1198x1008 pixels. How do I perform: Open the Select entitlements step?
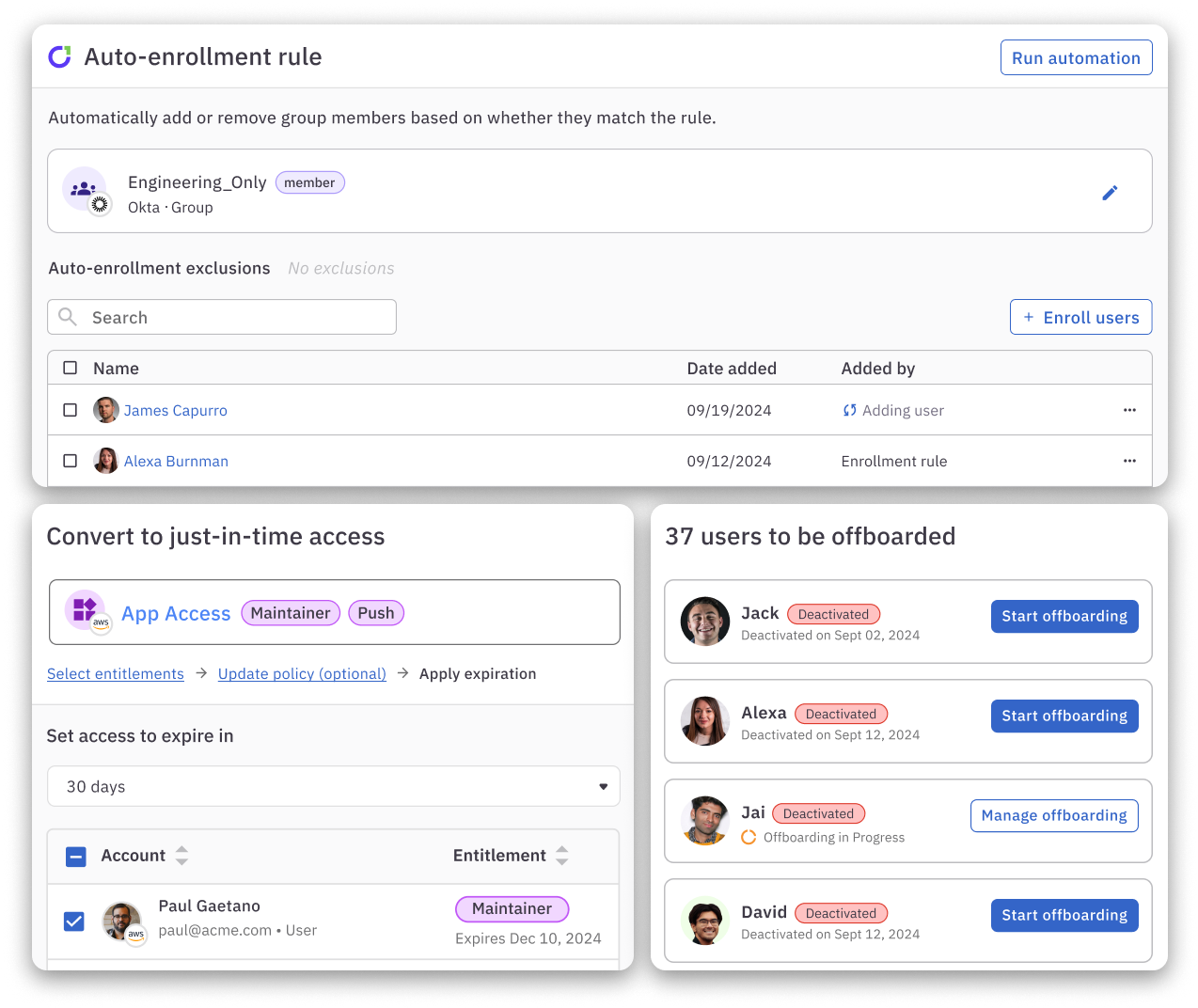coord(116,673)
